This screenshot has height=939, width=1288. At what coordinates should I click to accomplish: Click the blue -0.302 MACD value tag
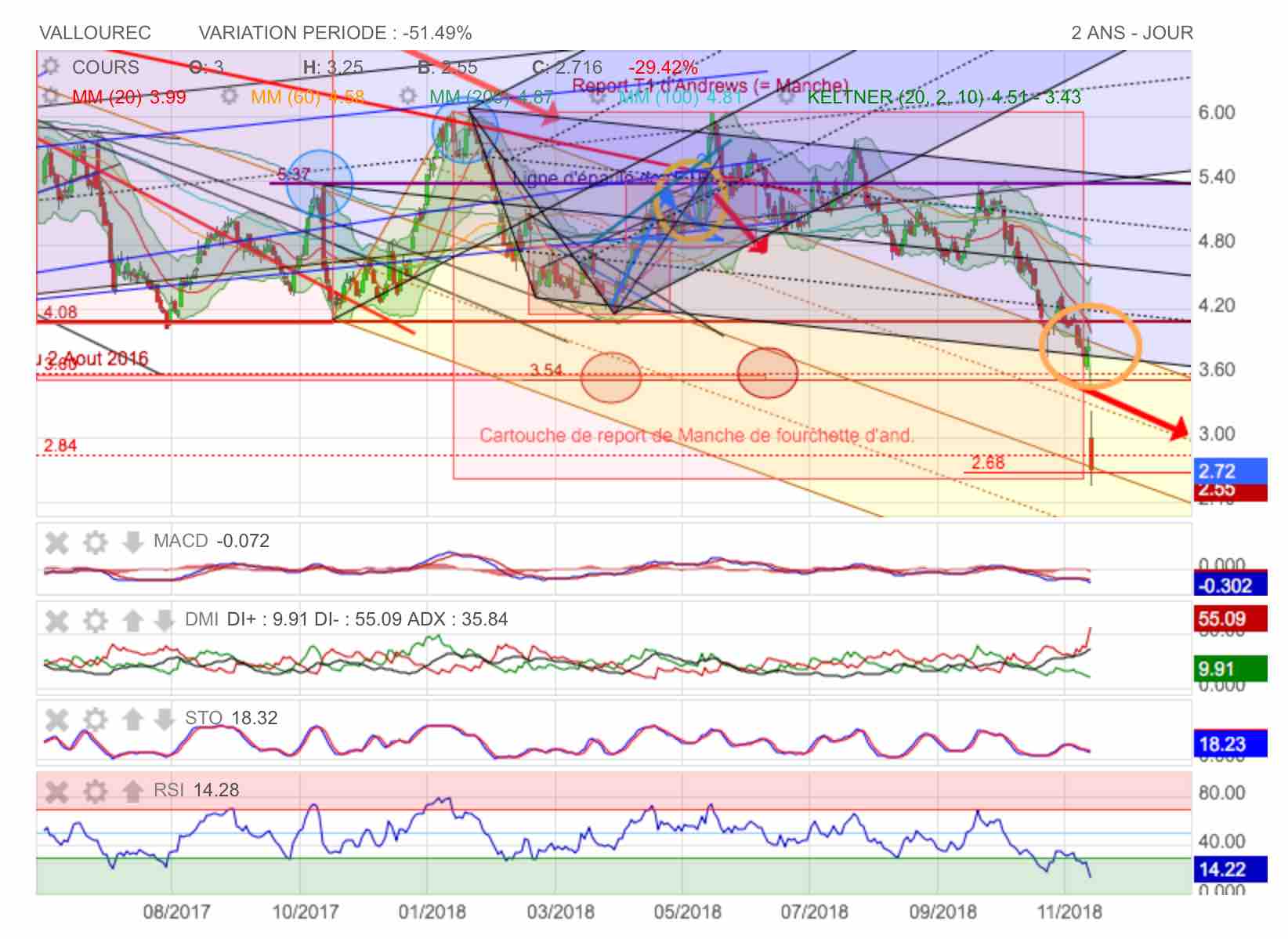1232,586
